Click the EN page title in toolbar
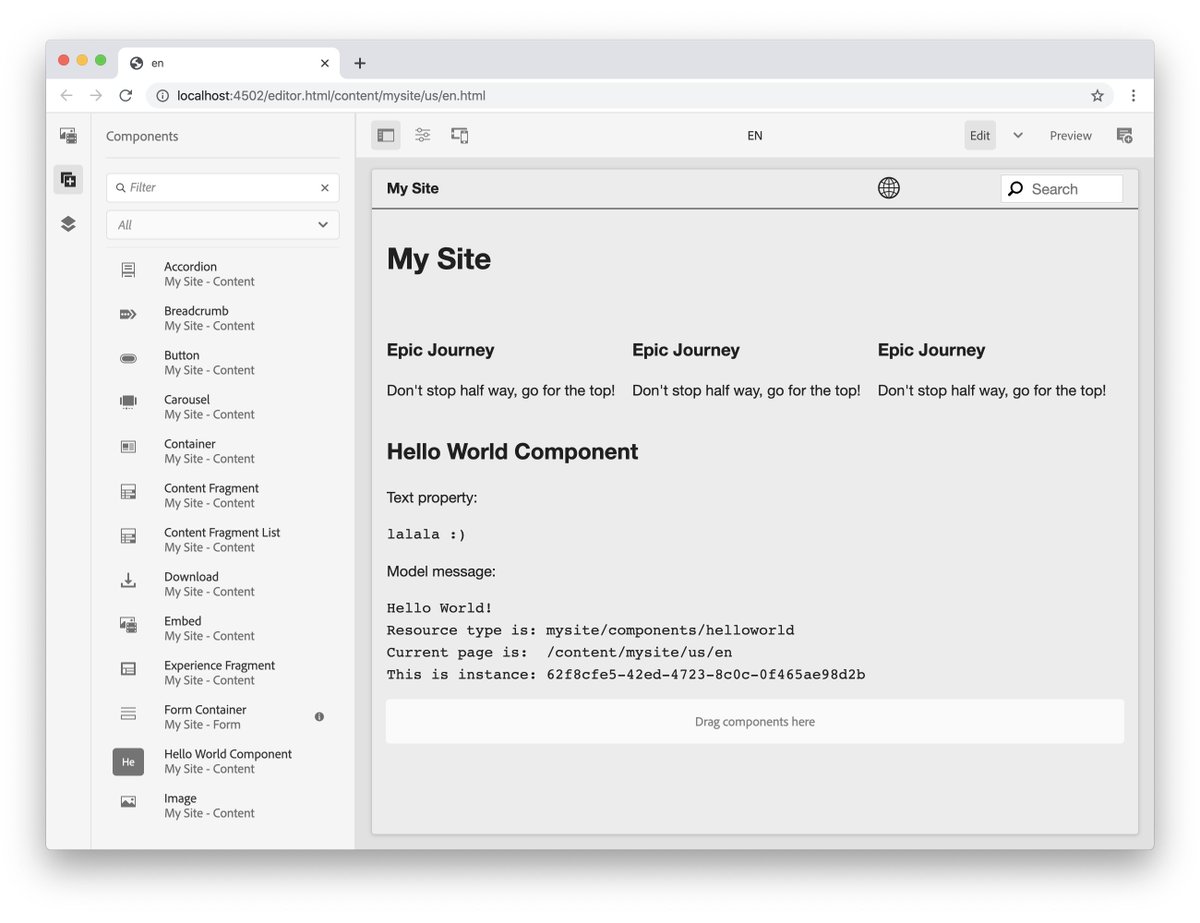 pos(755,136)
